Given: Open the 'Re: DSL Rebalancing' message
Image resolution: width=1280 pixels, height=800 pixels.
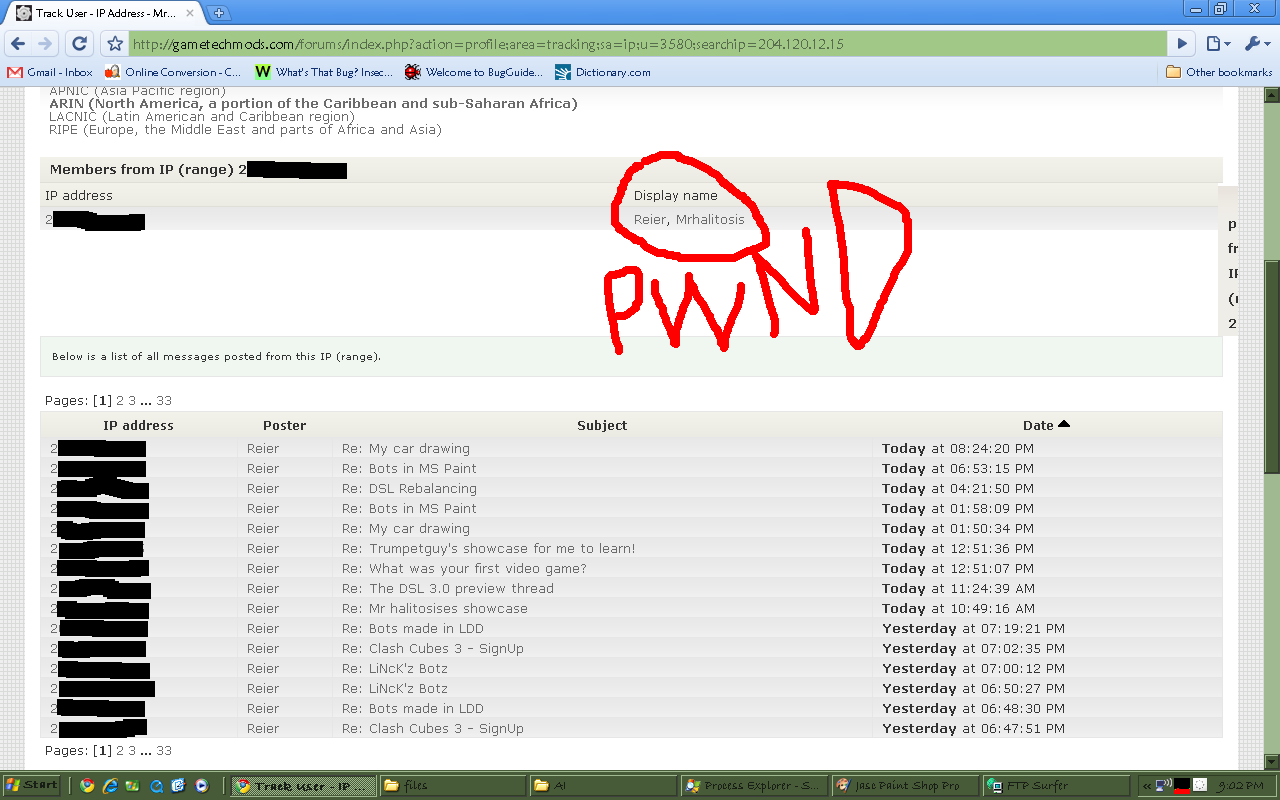Looking at the screenshot, I should 409,489.
